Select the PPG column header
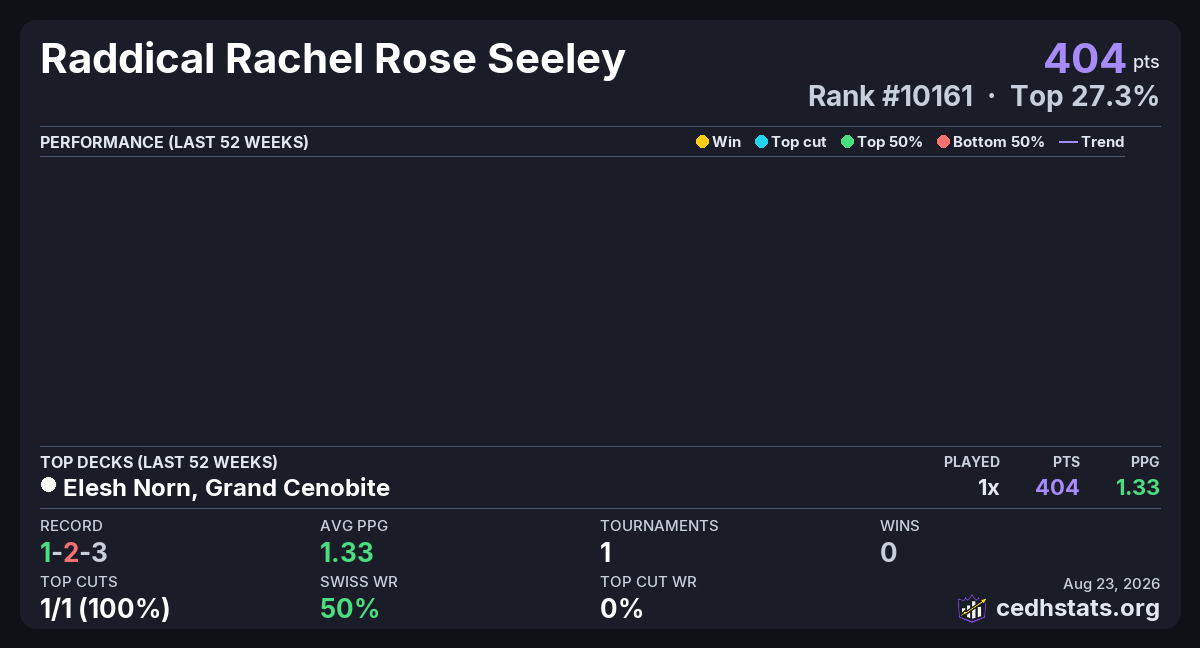Viewport: 1200px width, 648px height. tap(1145, 462)
